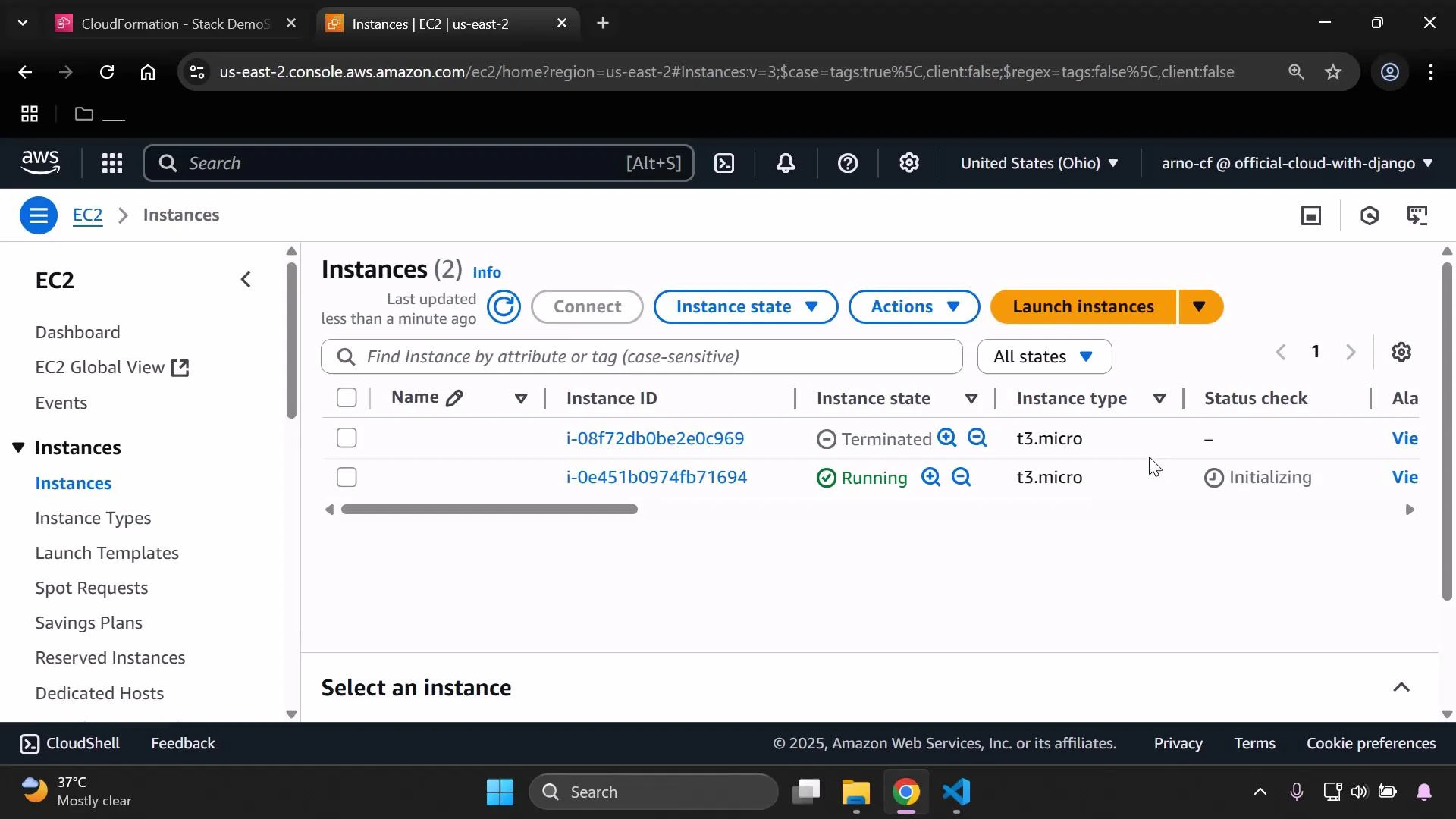1456x819 pixels.
Task: Open the split panel layout icon in breadcrumb bar
Action: pos(1311,216)
